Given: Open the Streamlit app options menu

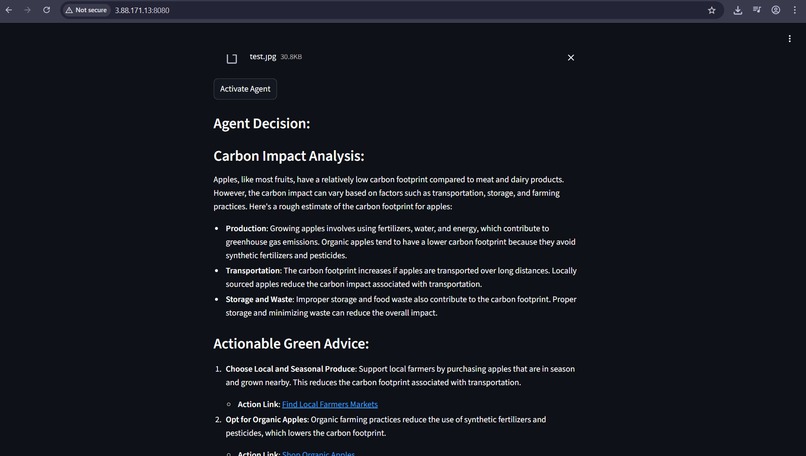Looking at the screenshot, I should (x=790, y=39).
